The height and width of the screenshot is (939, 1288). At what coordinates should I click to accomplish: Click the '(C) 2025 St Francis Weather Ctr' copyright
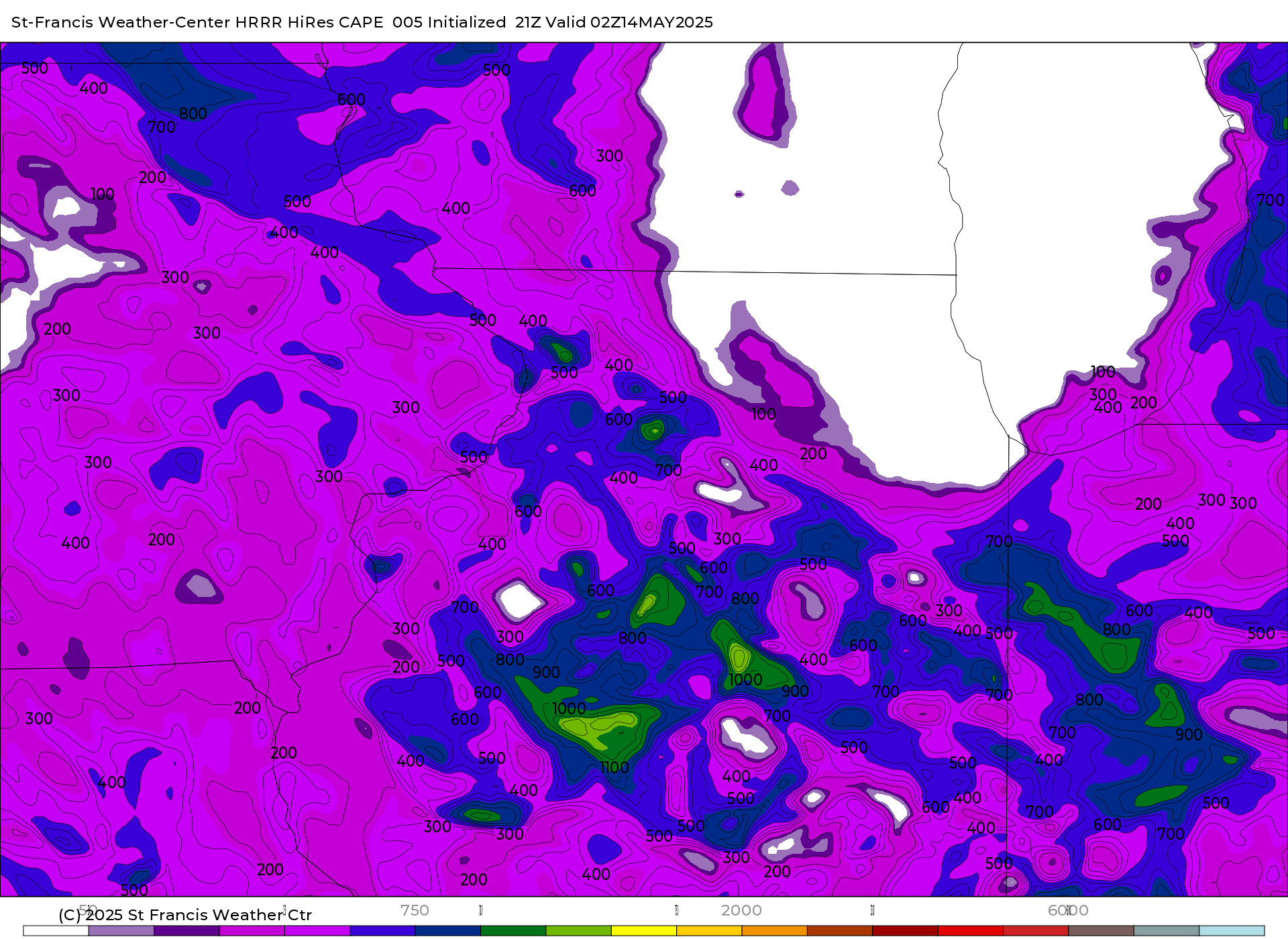tap(185, 915)
